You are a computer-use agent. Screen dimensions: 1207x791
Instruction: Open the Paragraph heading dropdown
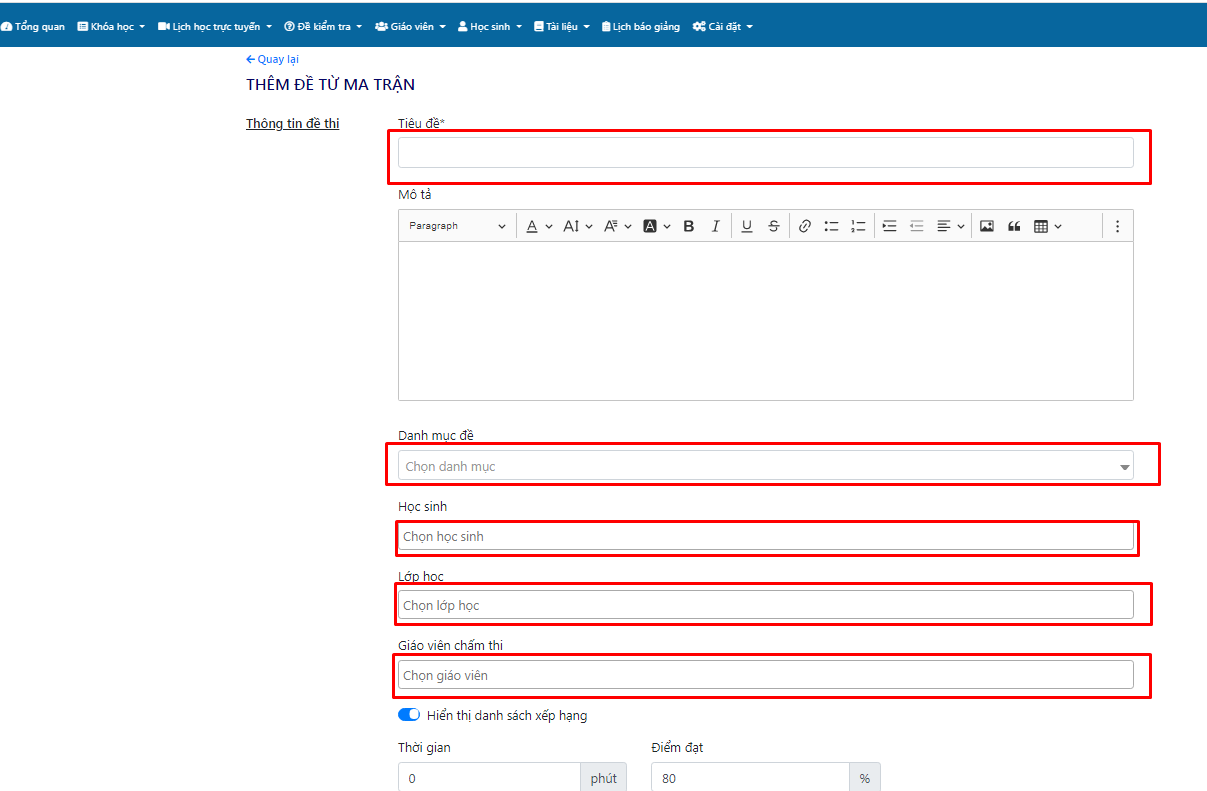click(457, 226)
